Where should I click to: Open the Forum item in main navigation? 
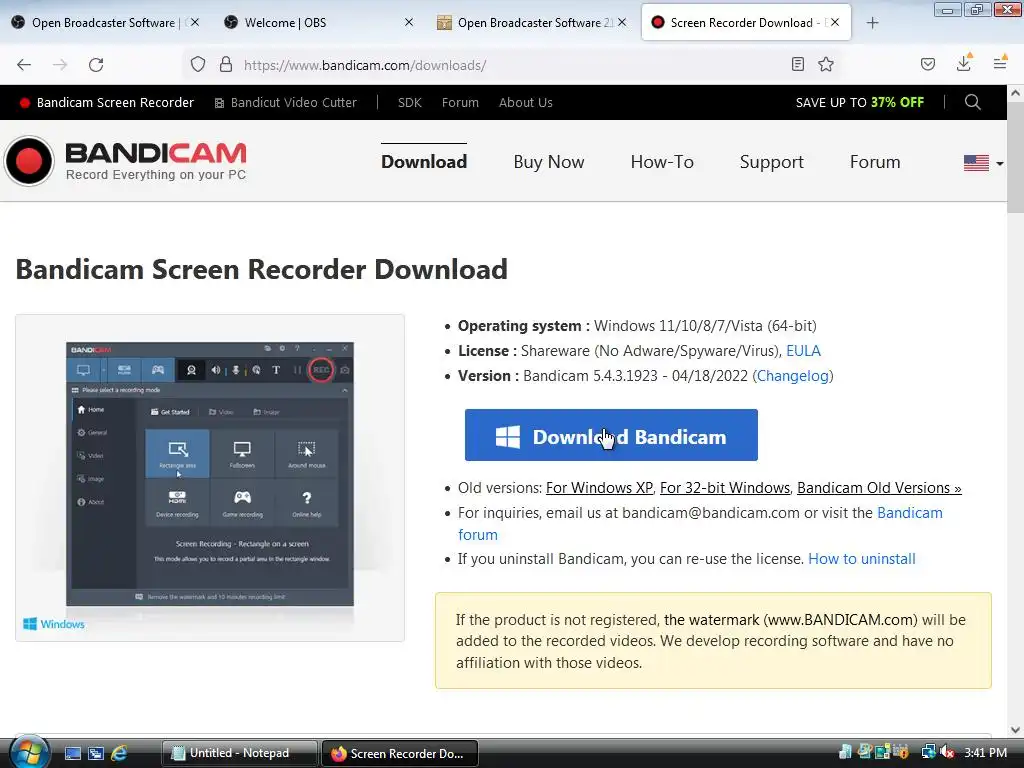pos(874,162)
